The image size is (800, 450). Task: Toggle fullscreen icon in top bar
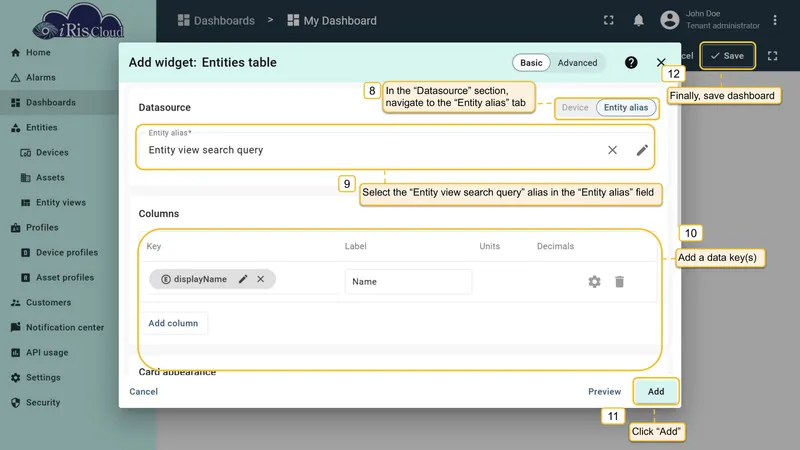point(609,20)
